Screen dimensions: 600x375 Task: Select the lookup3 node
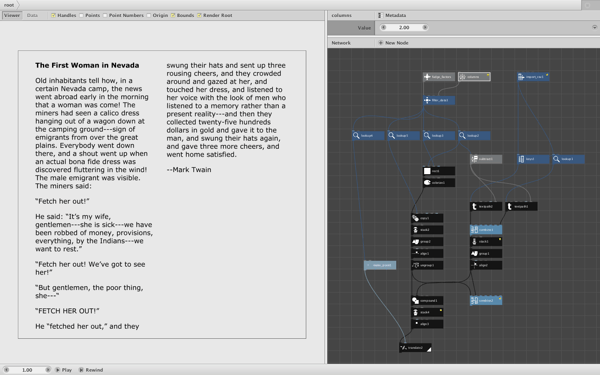439,135
